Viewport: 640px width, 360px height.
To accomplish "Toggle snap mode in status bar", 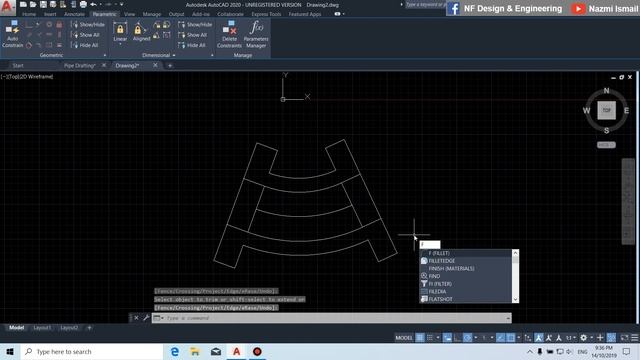I will [430, 338].
